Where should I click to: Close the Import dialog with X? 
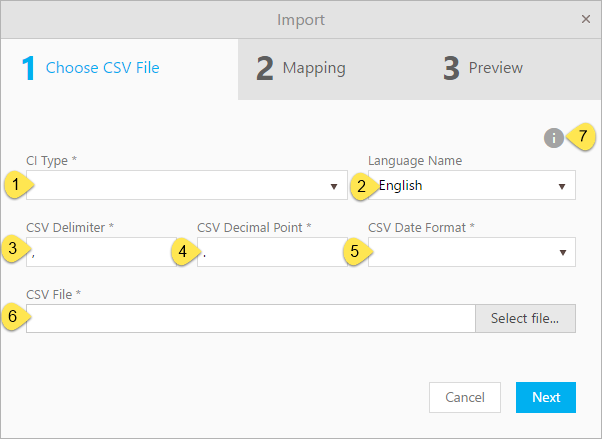(x=586, y=19)
